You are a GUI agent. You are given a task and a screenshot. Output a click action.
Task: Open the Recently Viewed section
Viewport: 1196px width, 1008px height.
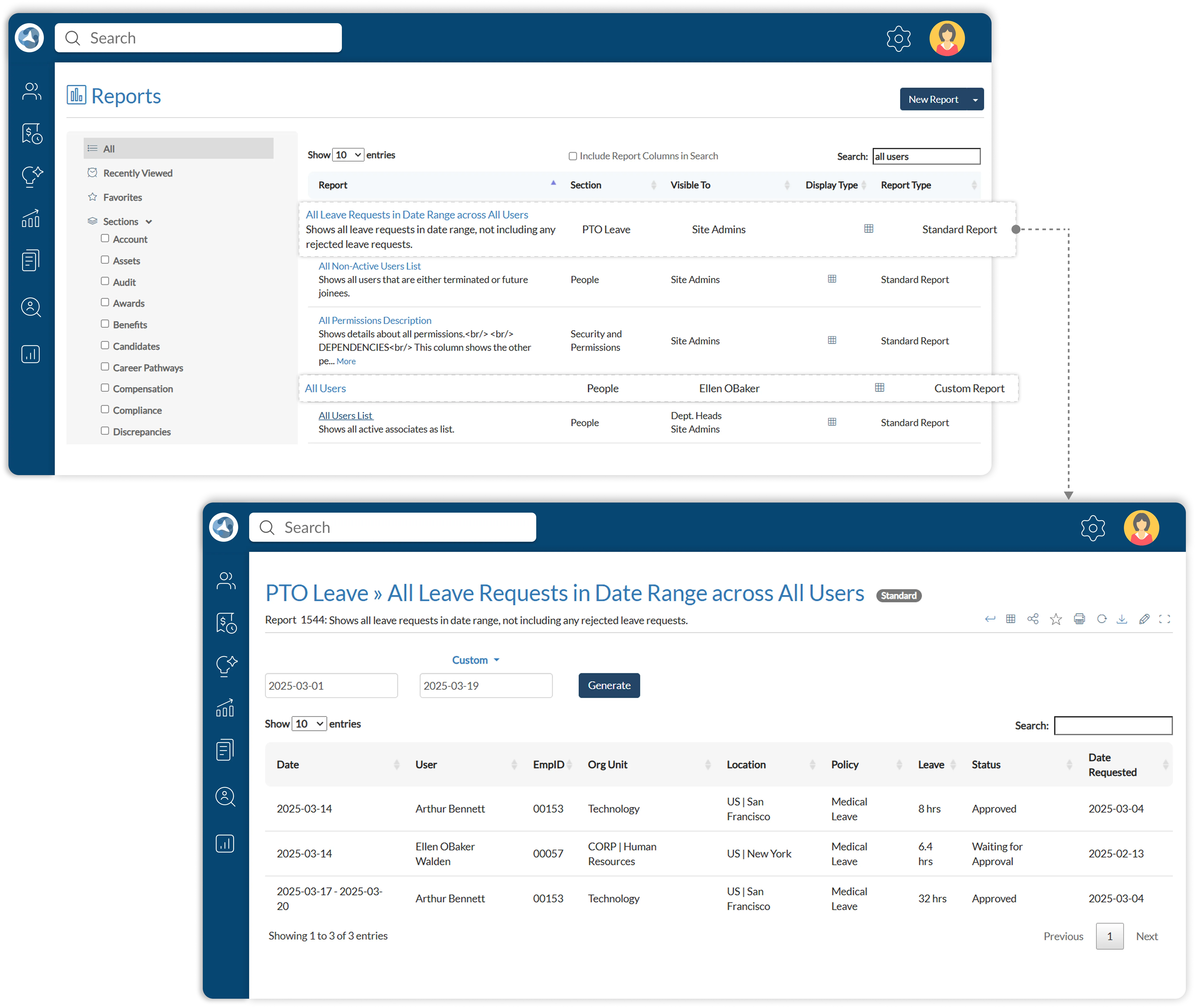(x=138, y=173)
